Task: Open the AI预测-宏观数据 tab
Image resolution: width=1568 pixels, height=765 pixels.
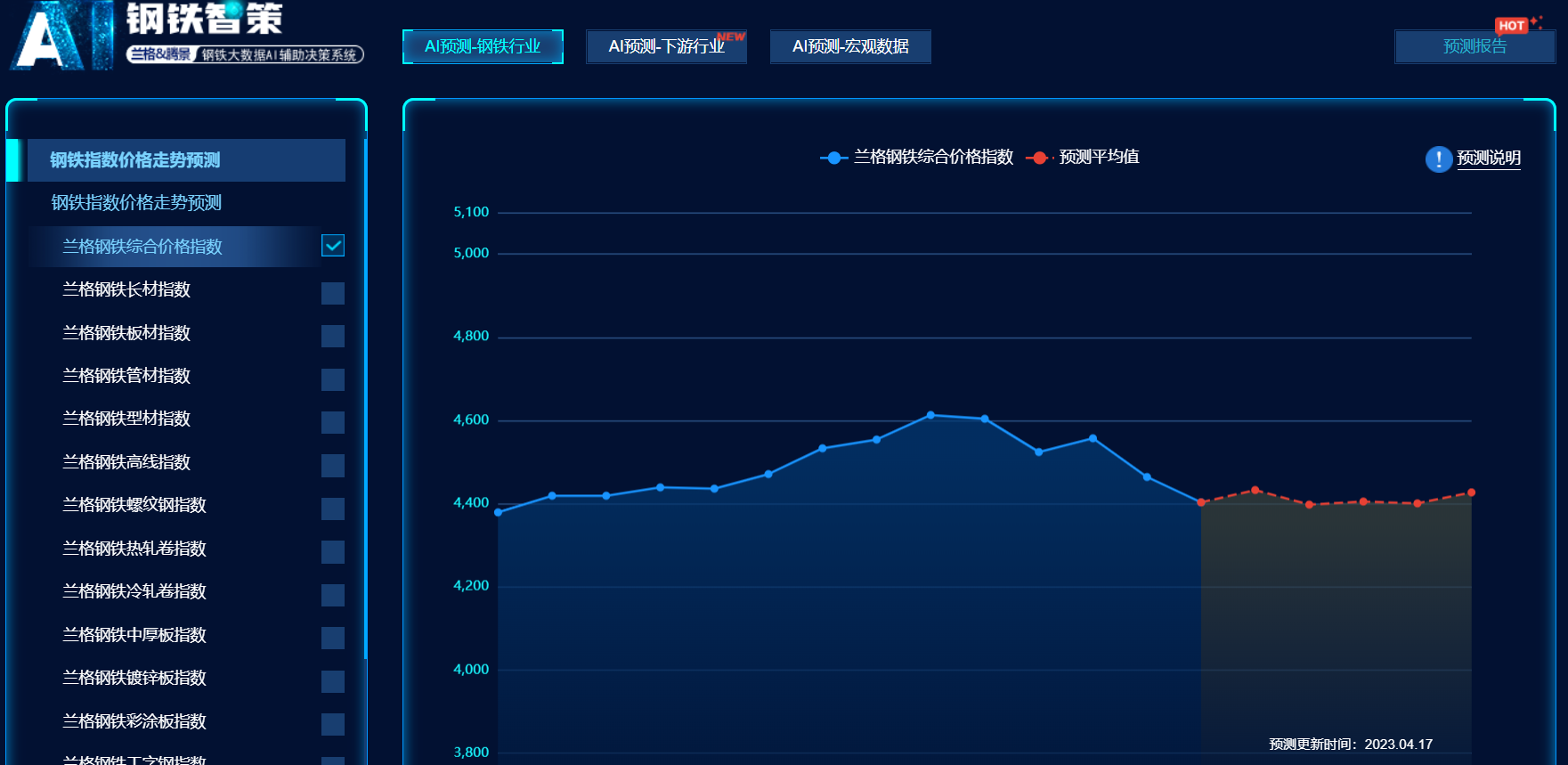Action: (x=850, y=46)
